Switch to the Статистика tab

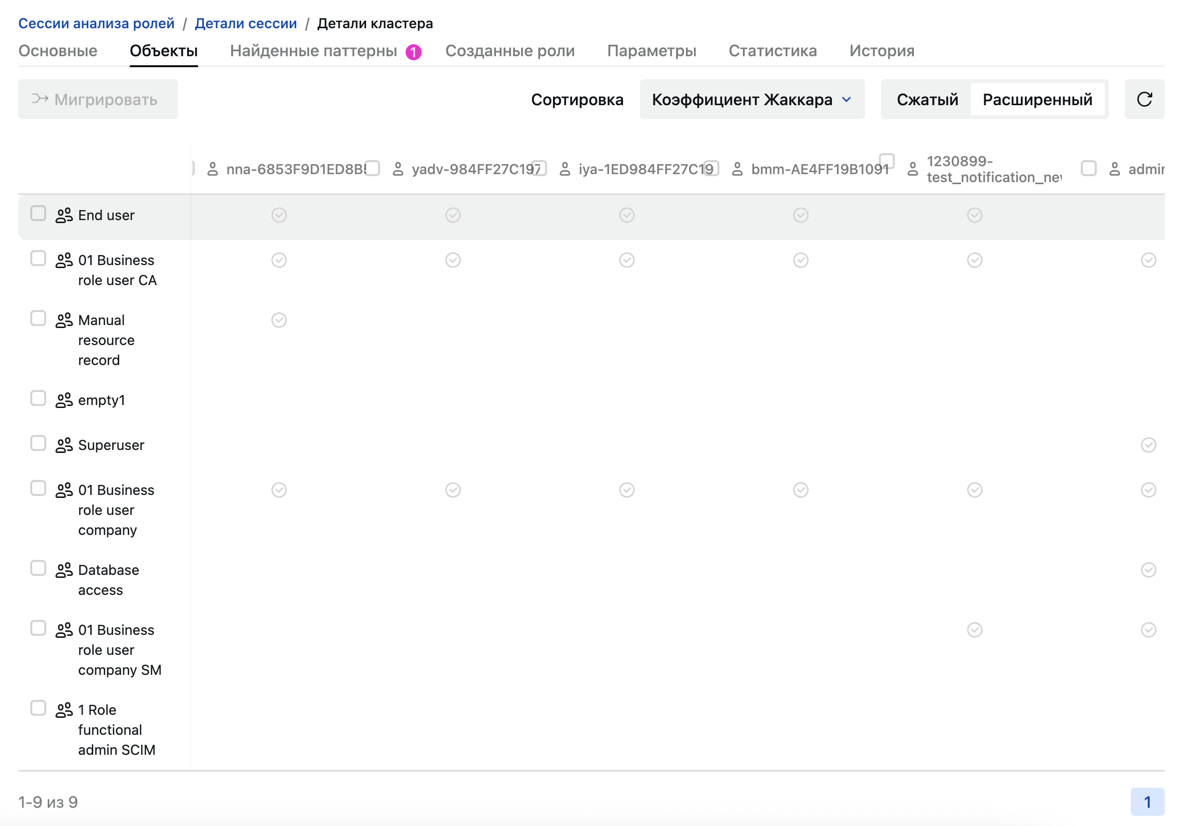click(772, 51)
